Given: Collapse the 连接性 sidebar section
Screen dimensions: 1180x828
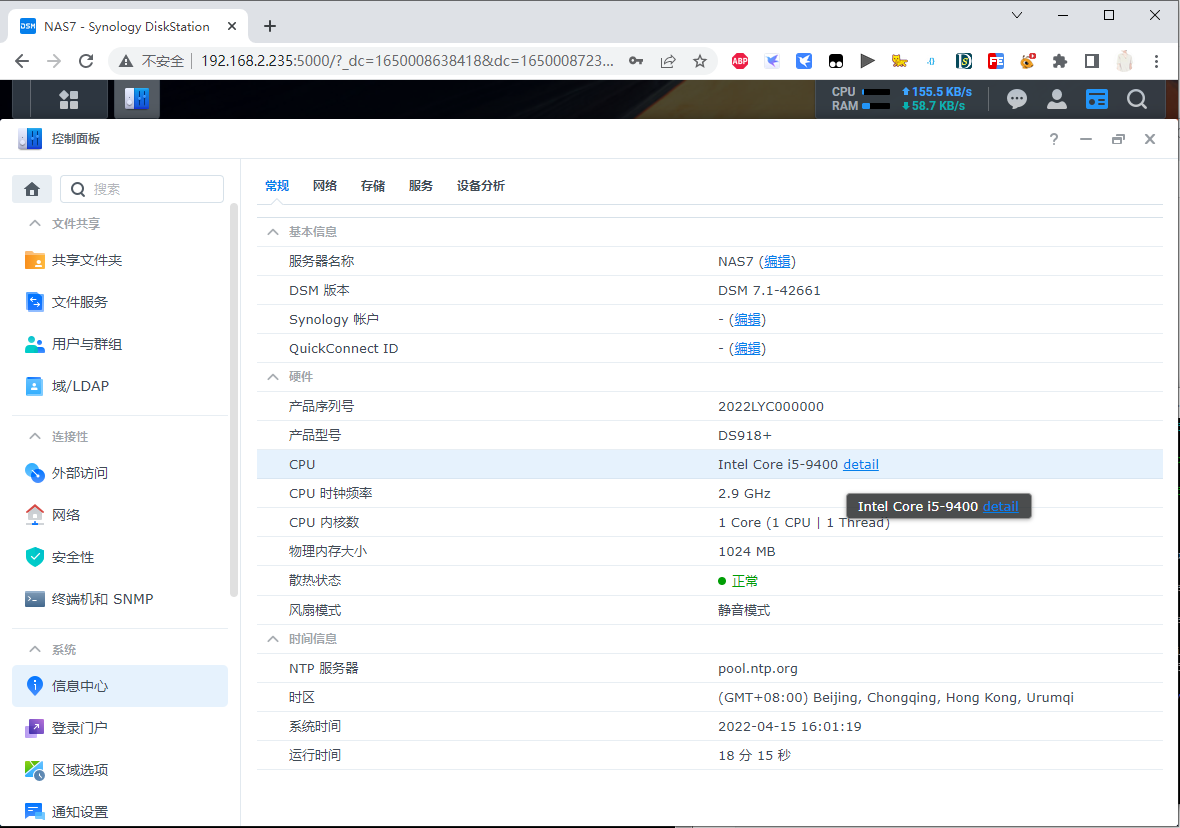Looking at the screenshot, I should click(35, 437).
